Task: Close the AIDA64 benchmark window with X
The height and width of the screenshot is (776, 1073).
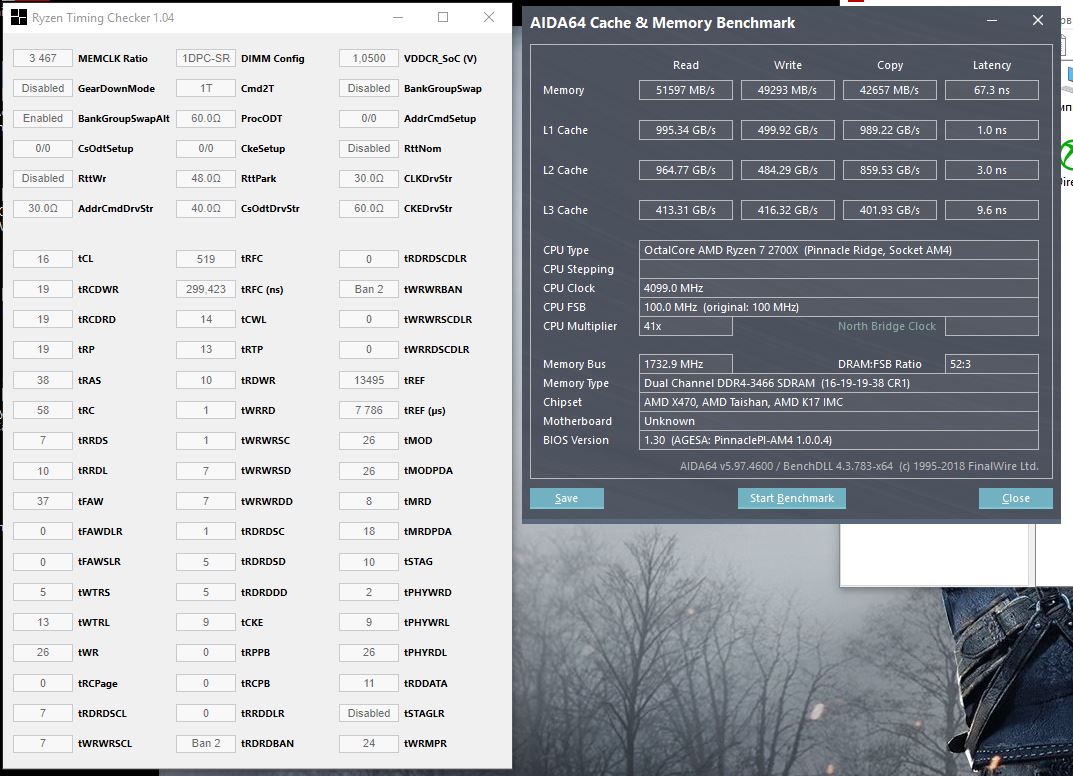Action: (x=1037, y=21)
